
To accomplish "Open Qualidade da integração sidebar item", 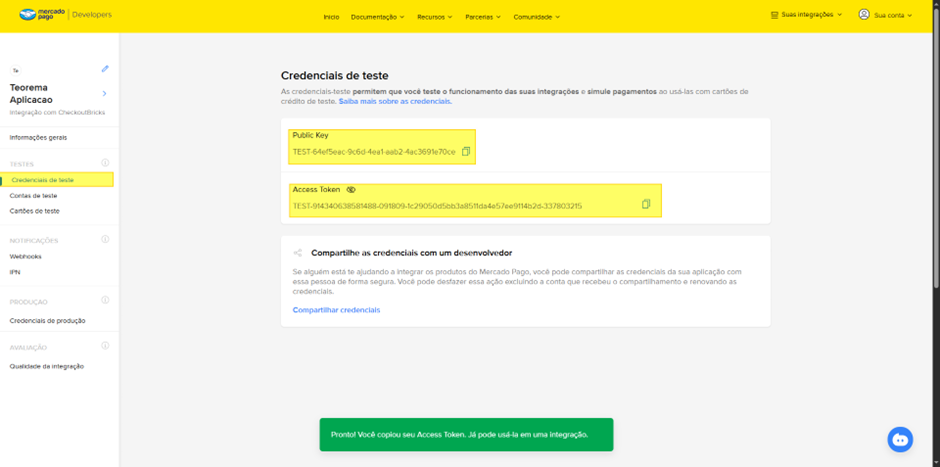I will point(47,366).
